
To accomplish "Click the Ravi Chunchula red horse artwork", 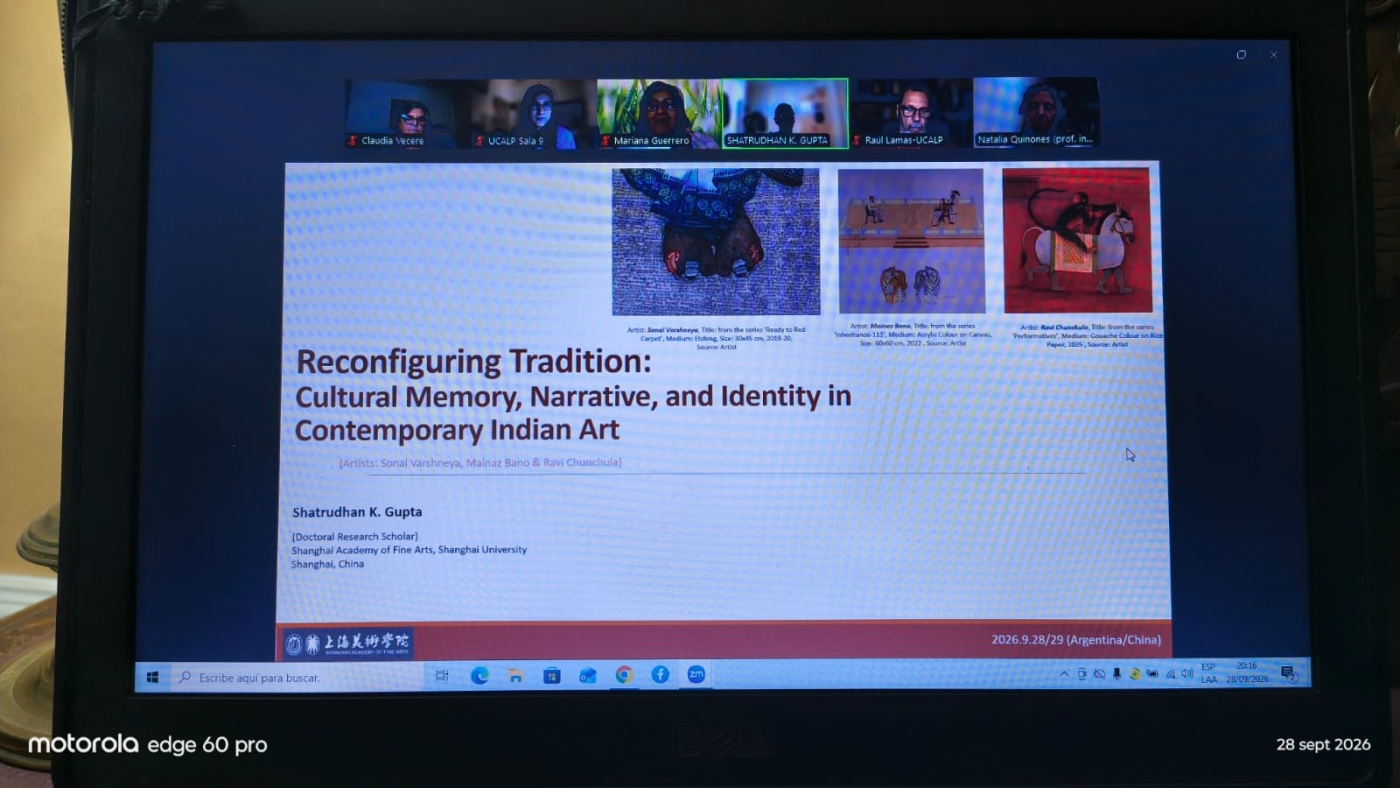I will click(x=1077, y=240).
